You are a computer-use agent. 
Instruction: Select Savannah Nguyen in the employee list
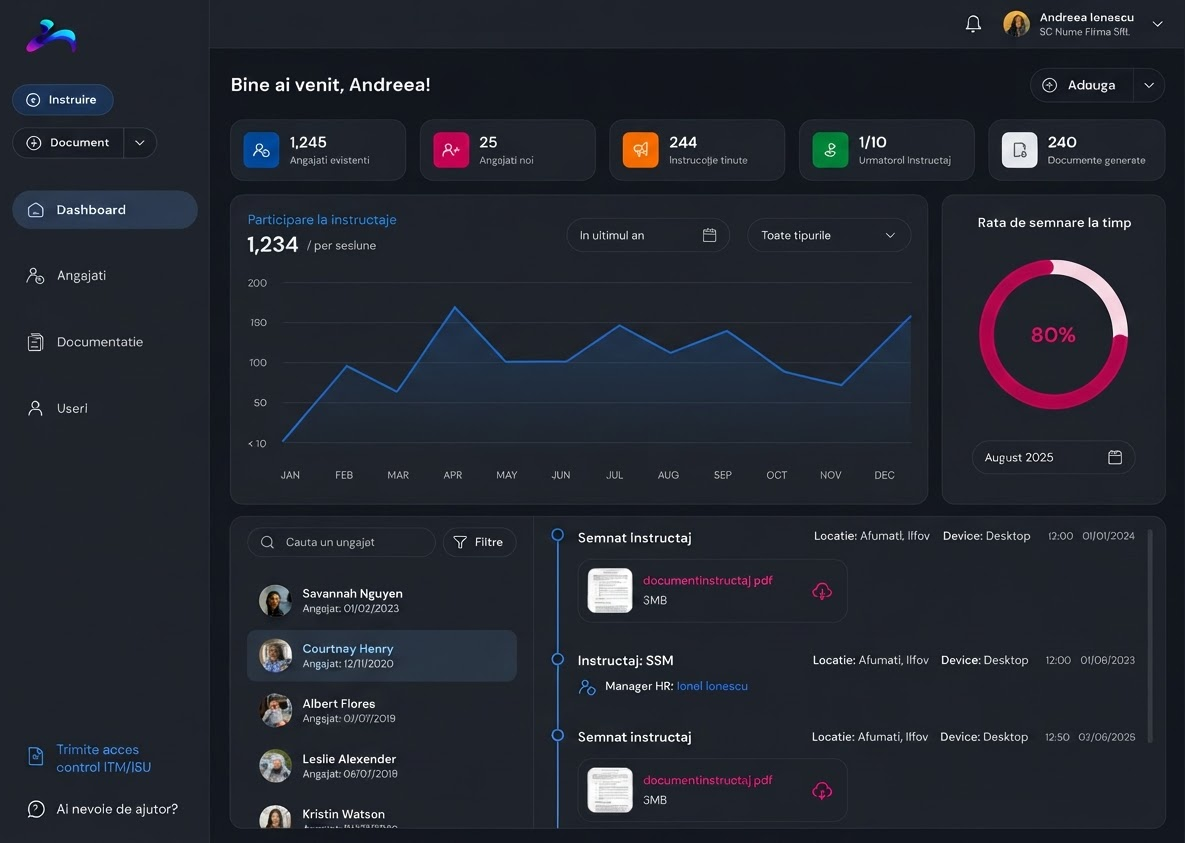click(382, 601)
